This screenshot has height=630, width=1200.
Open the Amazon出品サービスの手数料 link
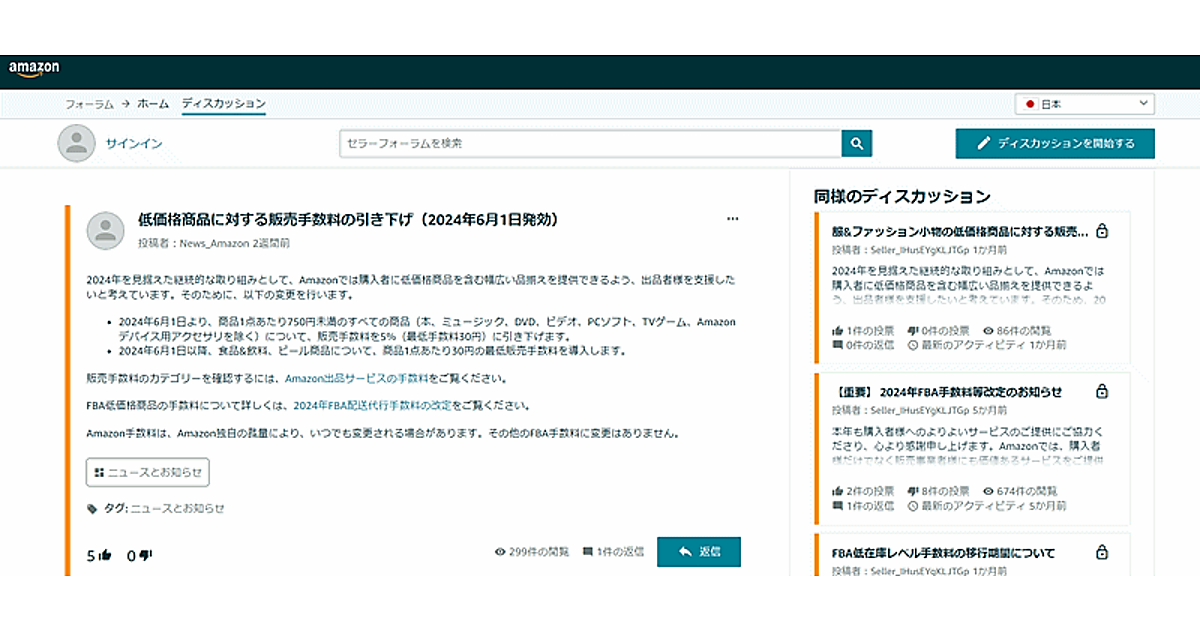tap(356, 379)
